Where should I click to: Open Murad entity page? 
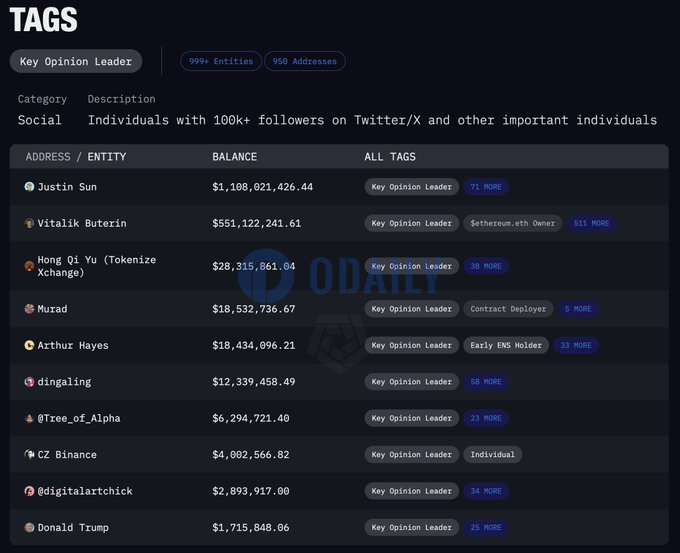(52, 309)
